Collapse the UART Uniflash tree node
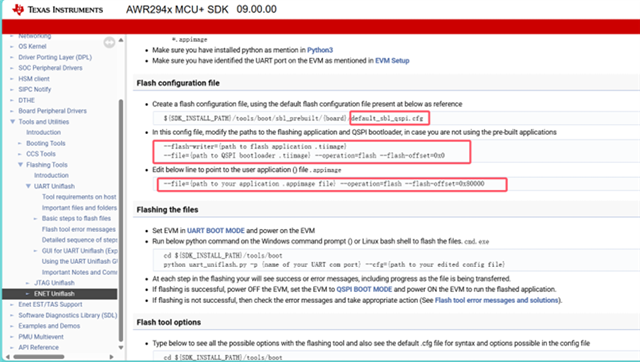This screenshot has width=640, height=362. click(x=28, y=186)
